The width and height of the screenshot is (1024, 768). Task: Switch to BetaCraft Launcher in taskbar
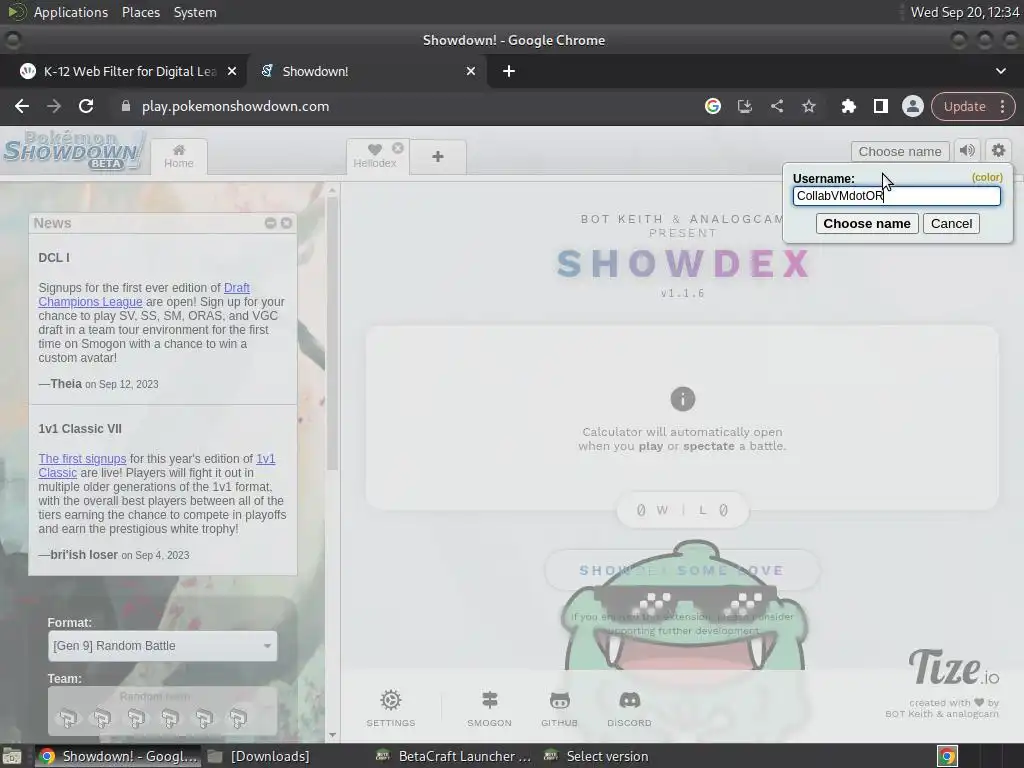pyautogui.click(x=455, y=756)
